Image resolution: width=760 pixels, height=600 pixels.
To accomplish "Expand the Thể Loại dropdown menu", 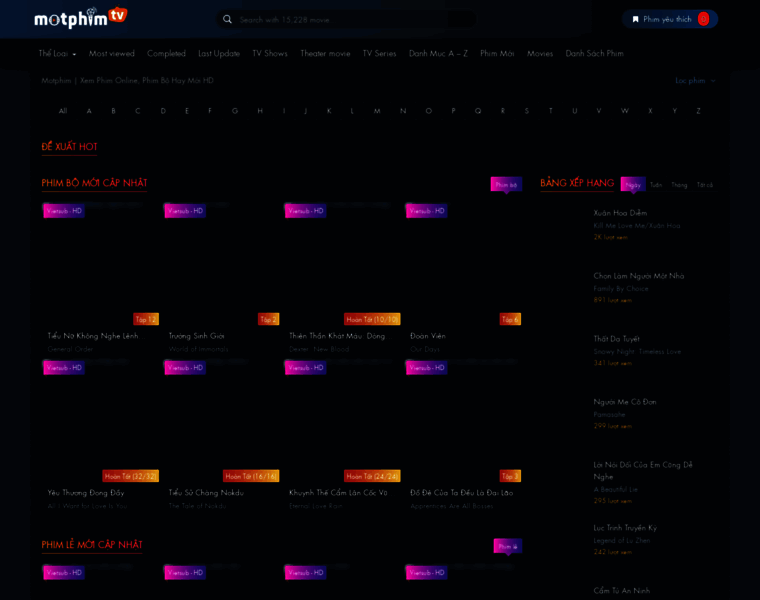I will pos(57,54).
